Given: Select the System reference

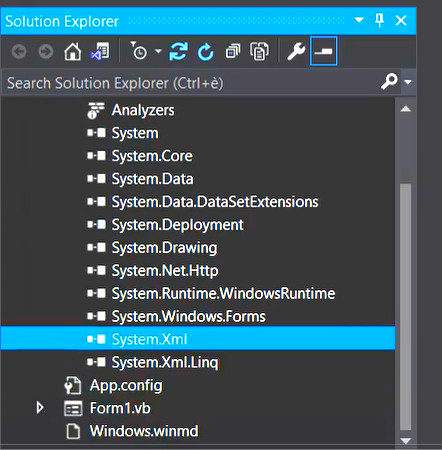Looking at the screenshot, I should [135, 133].
